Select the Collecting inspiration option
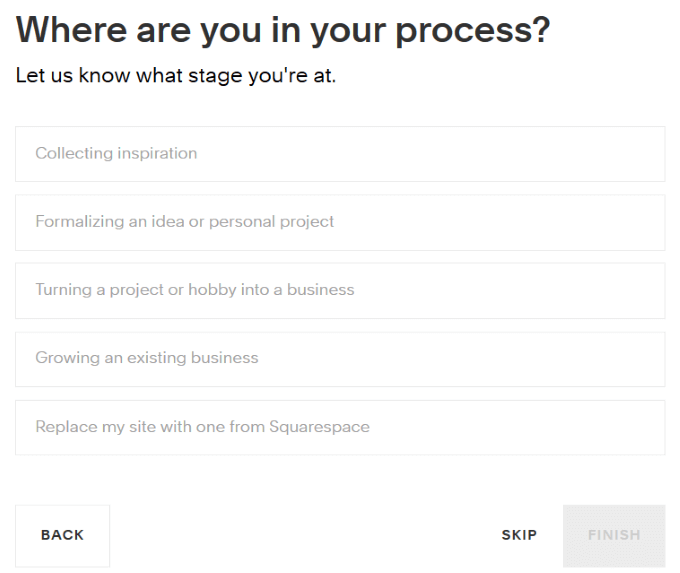Screen dimensions: 680x573 coord(340,154)
